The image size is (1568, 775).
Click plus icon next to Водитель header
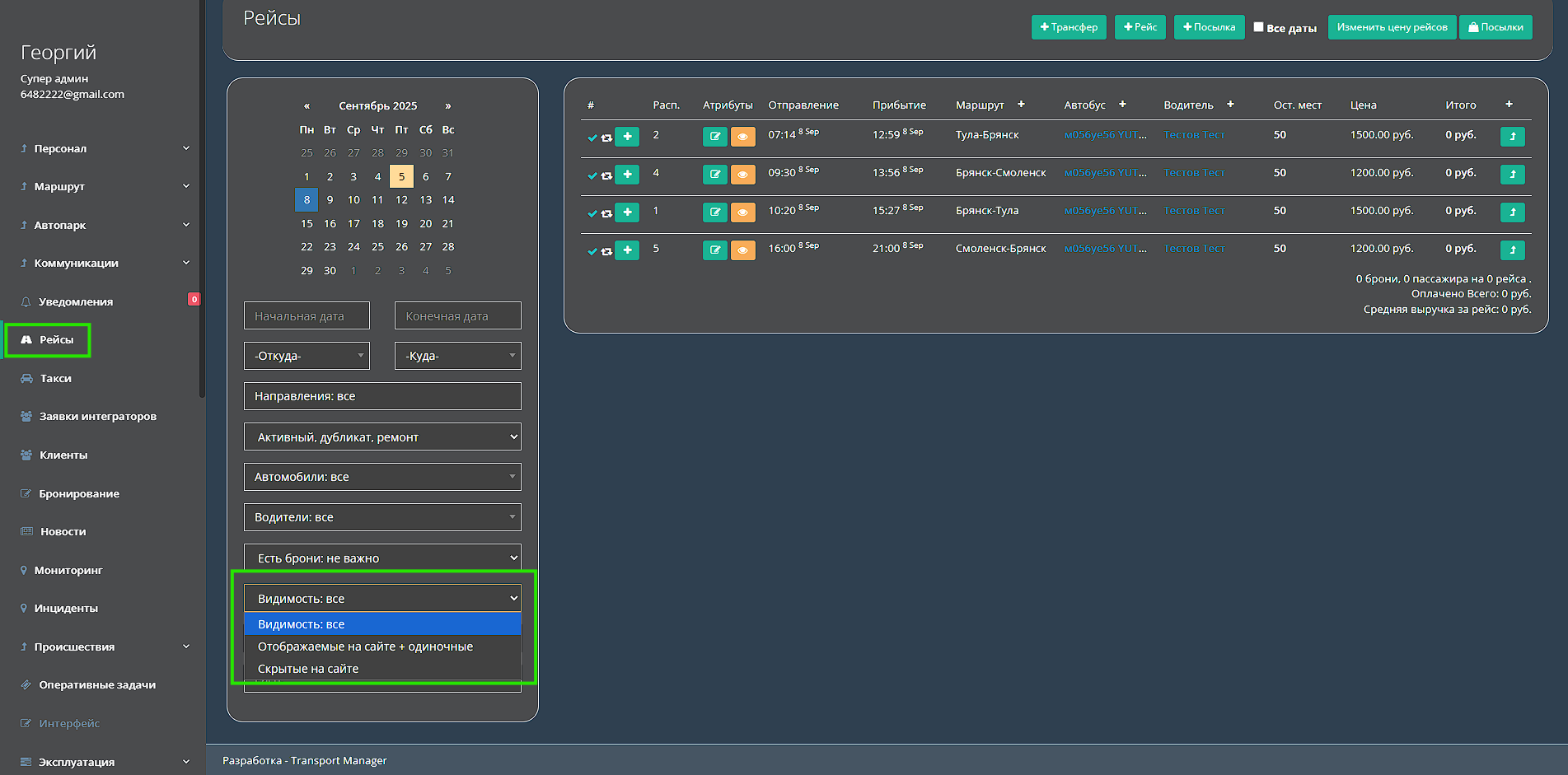pos(1230,104)
